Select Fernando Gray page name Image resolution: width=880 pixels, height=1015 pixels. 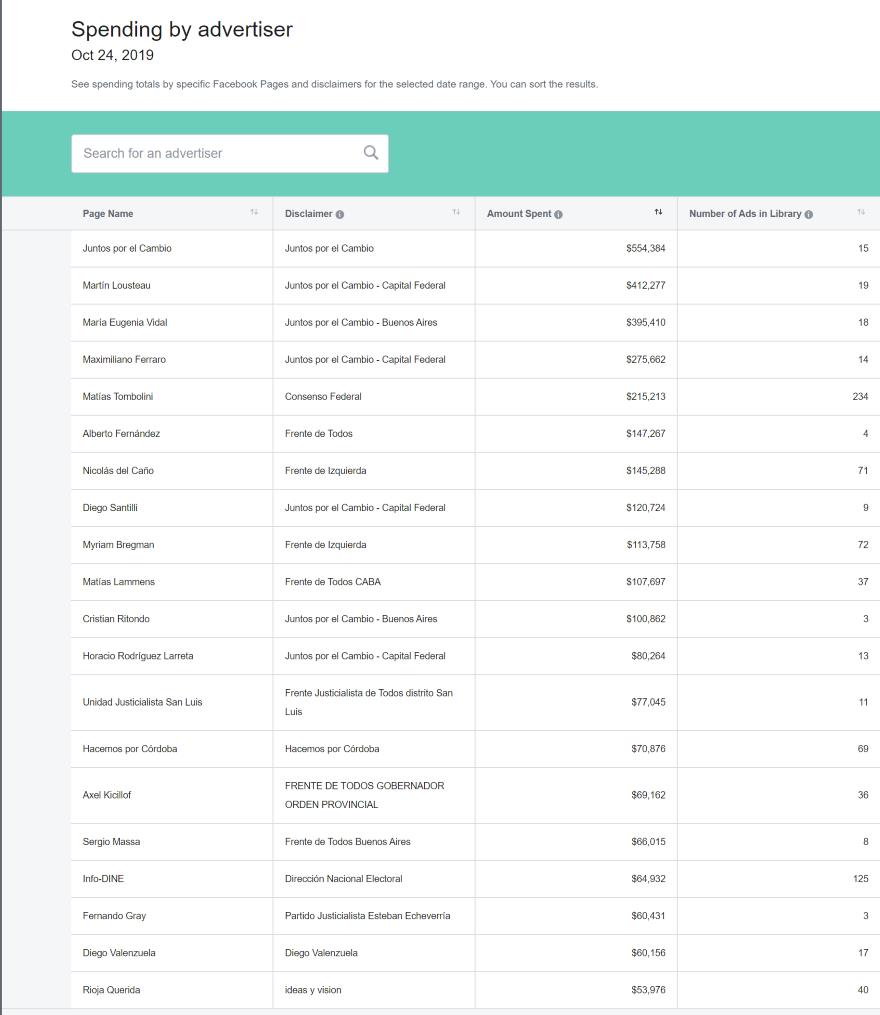pos(115,915)
